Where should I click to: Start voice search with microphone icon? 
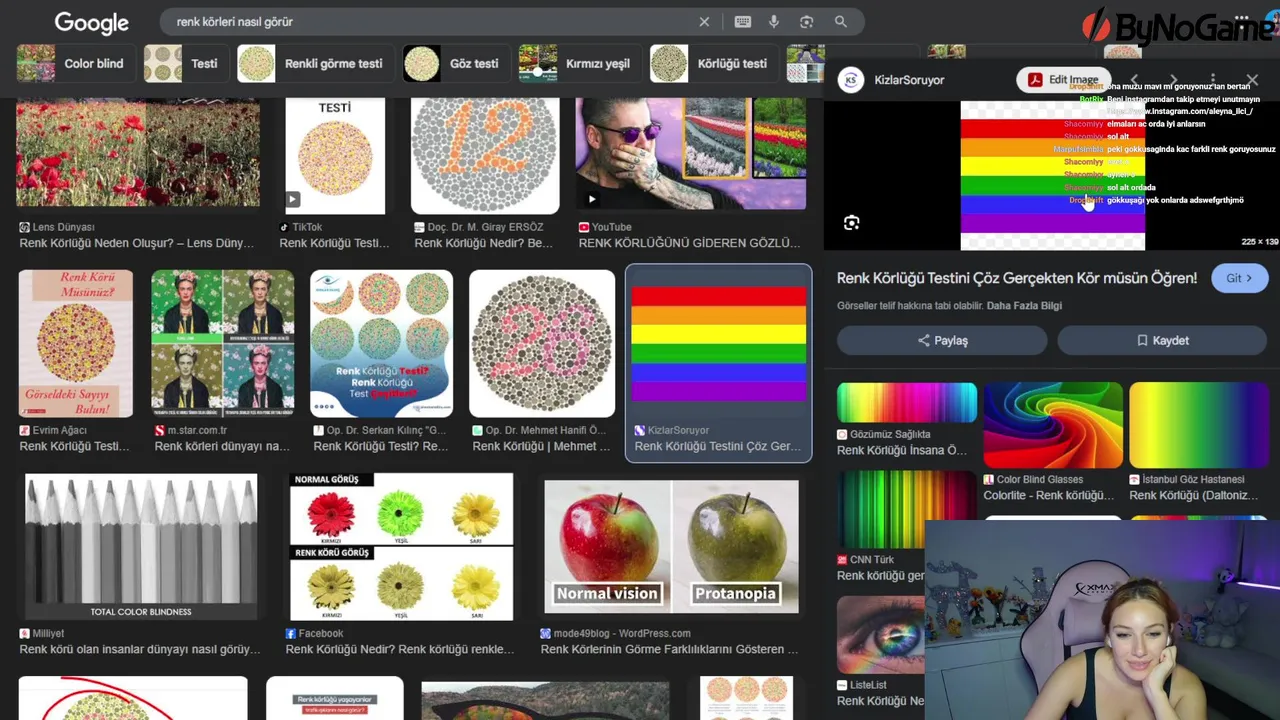click(774, 22)
